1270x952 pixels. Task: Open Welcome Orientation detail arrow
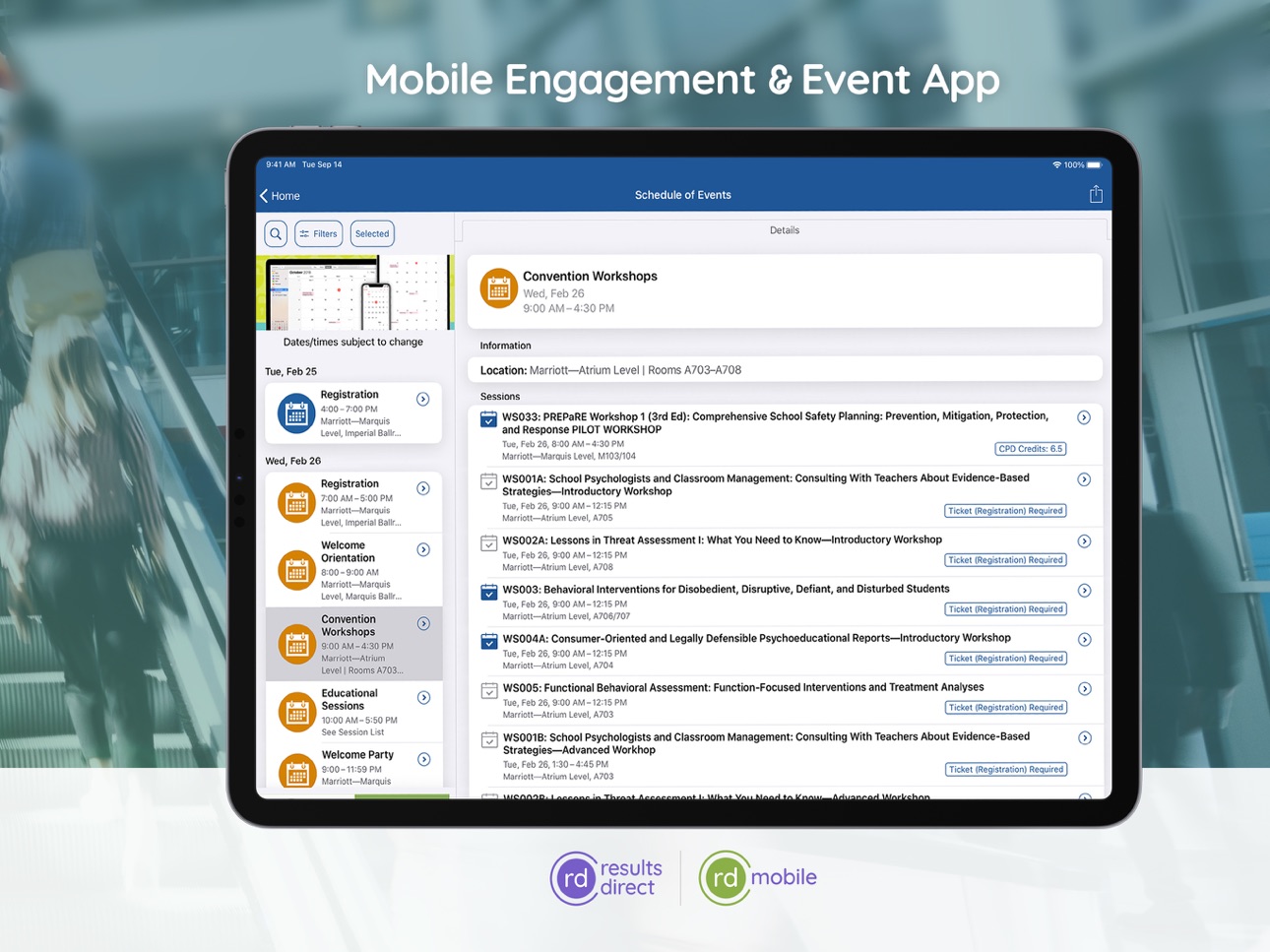[x=423, y=549]
